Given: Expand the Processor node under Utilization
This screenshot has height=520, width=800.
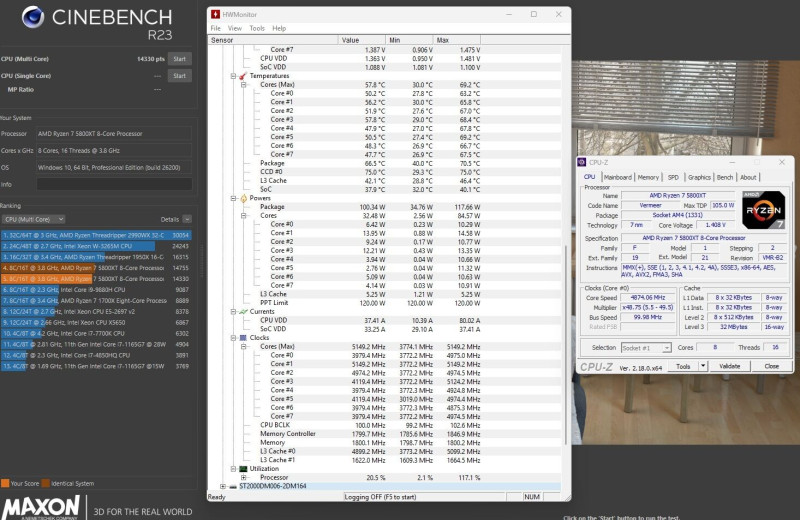Looking at the screenshot, I should 243,478.
